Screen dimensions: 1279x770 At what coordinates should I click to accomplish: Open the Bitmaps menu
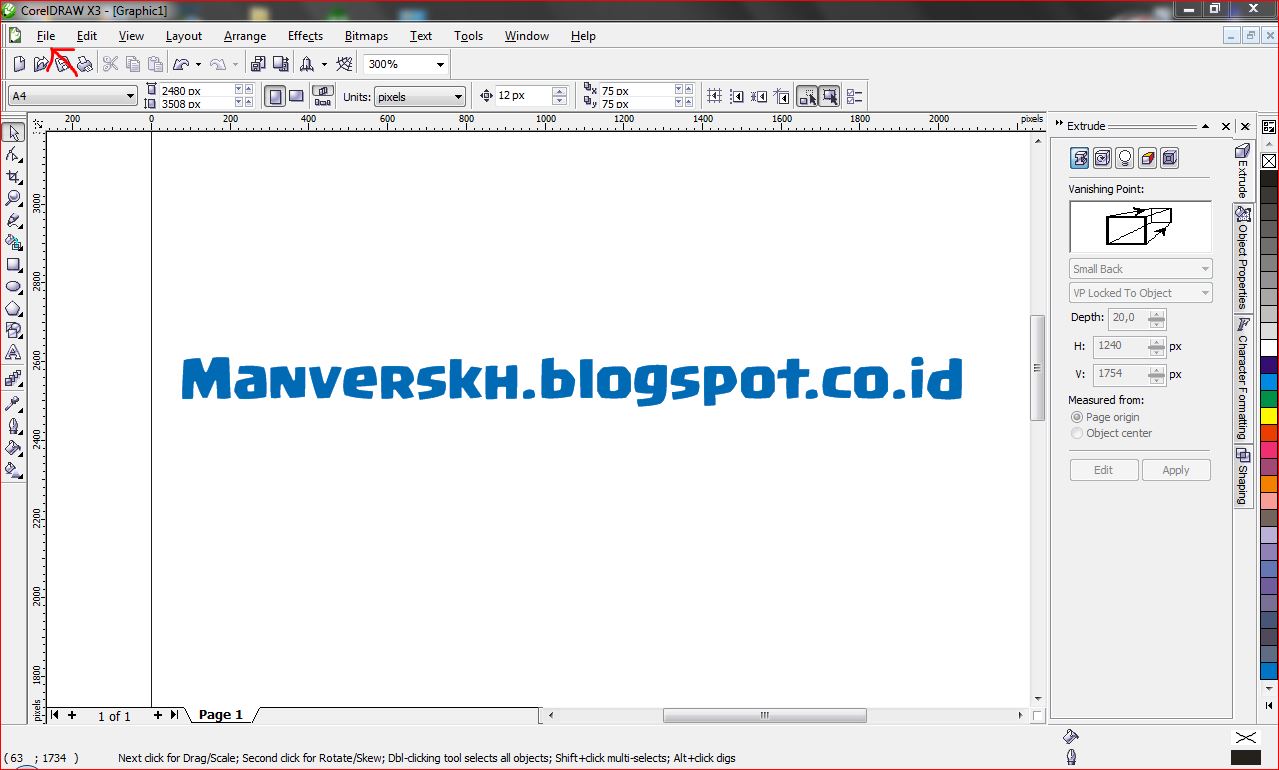pyautogui.click(x=366, y=35)
